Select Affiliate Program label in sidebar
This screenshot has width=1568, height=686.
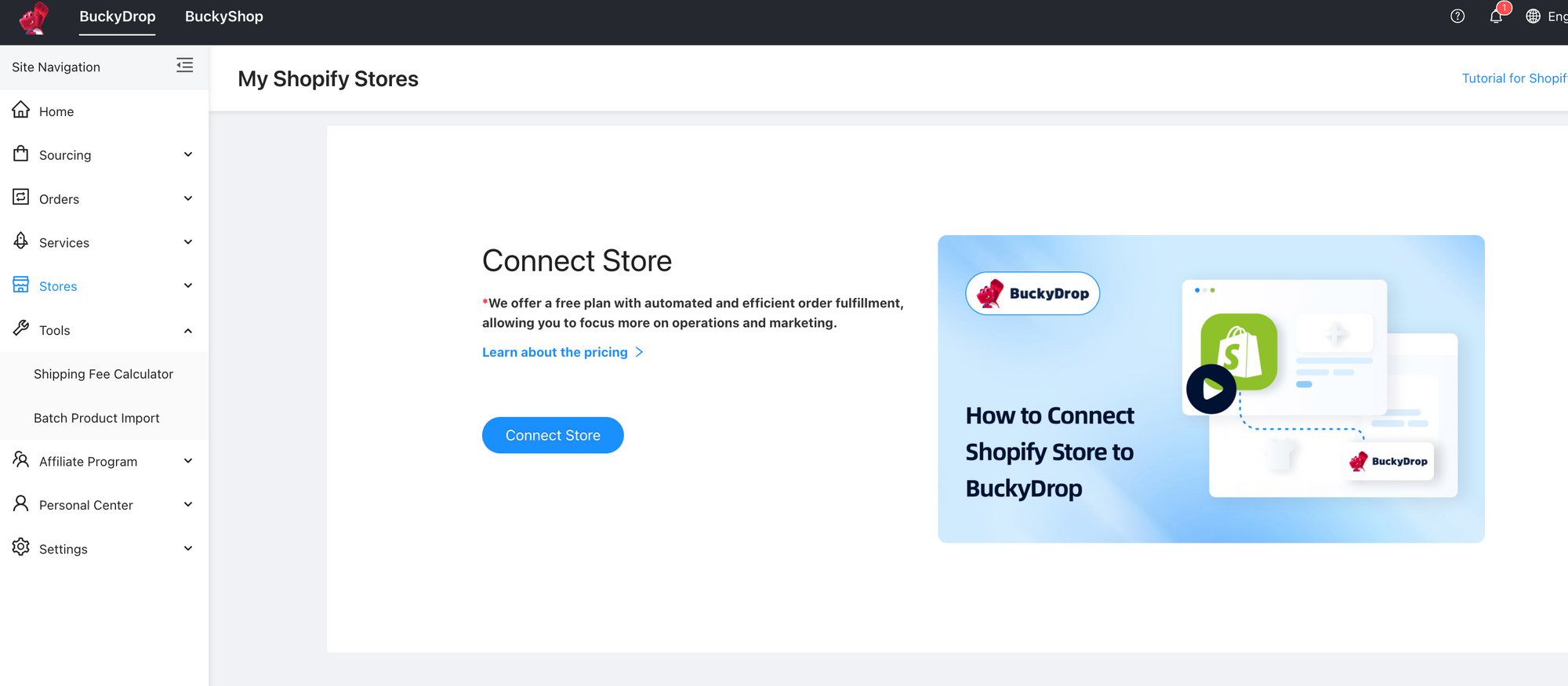coord(88,462)
